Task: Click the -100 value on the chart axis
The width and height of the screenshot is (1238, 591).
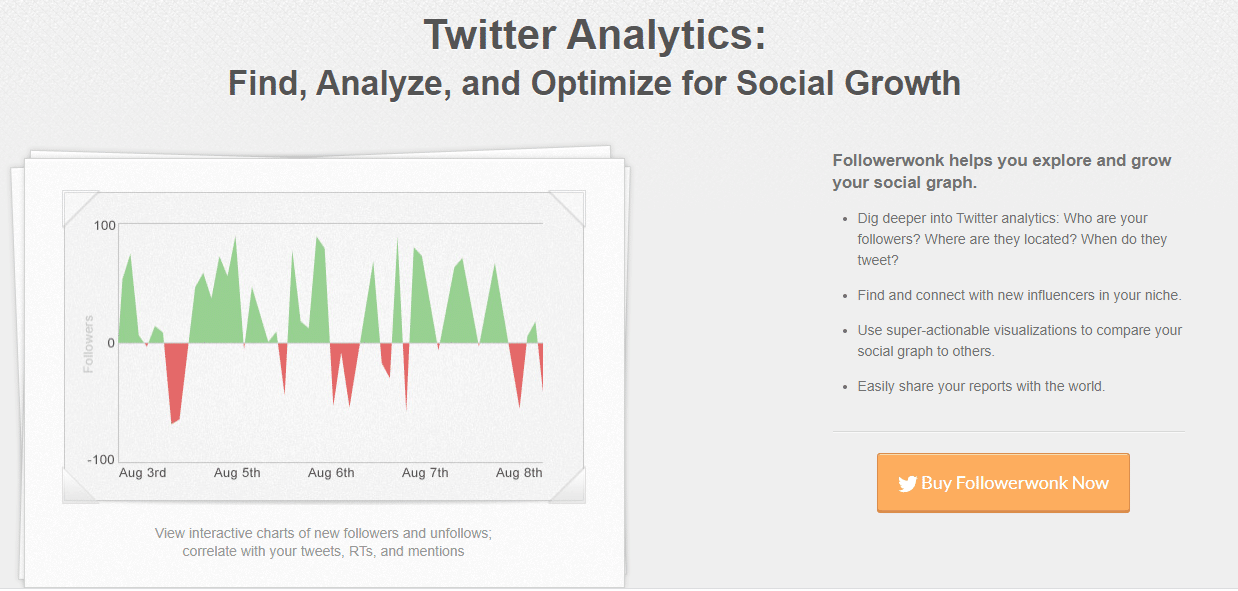Action: click(101, 459)
